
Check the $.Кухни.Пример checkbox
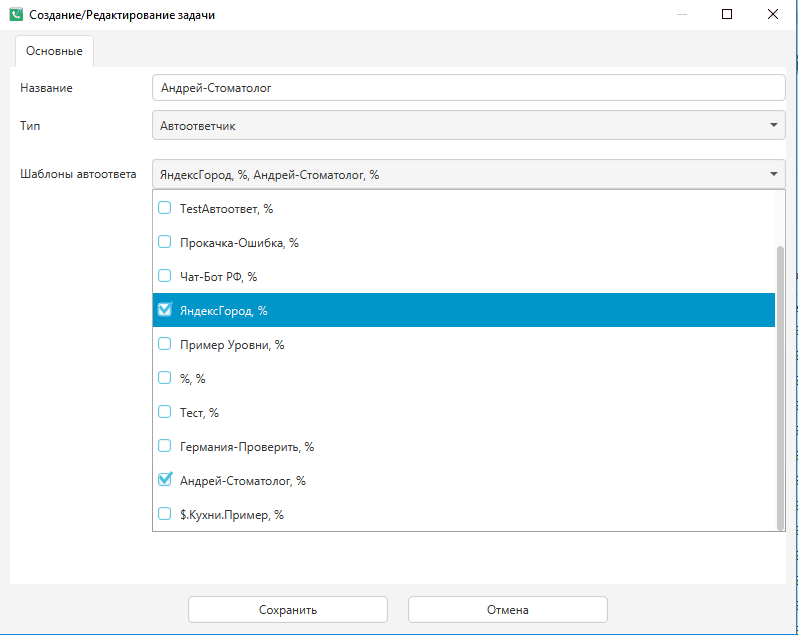coord(164,514)
